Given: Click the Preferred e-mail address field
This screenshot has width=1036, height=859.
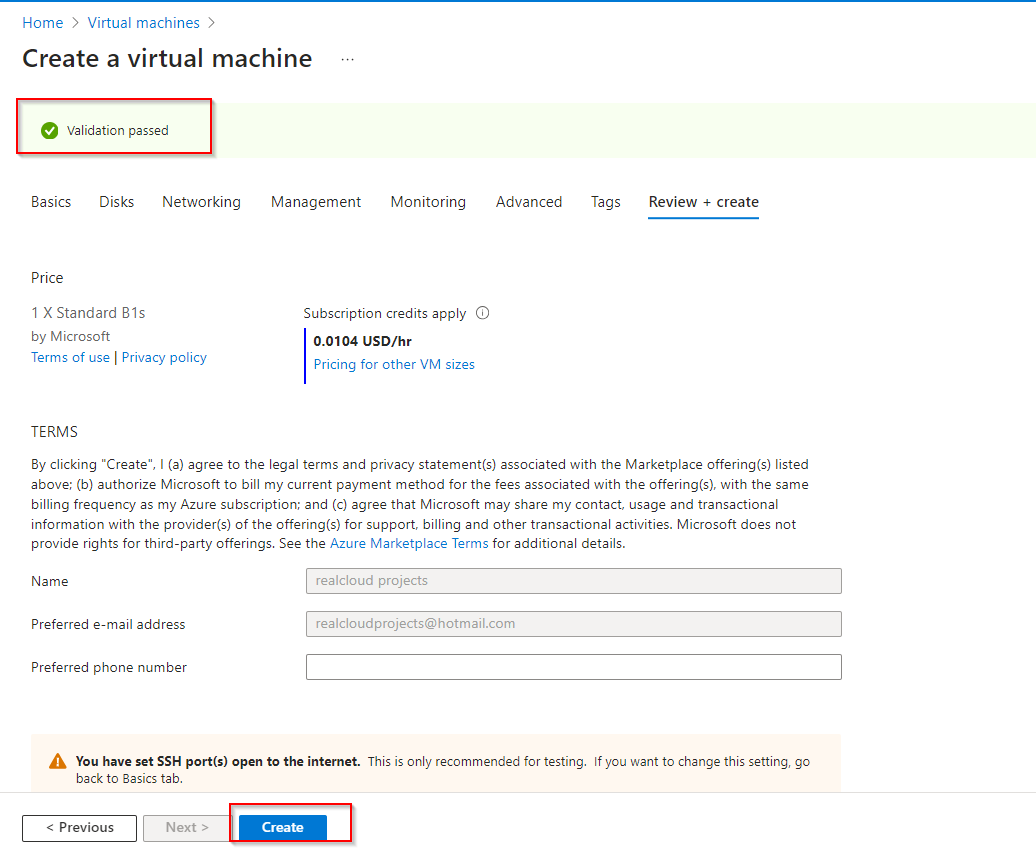Looking at the screenshot, I should 574,624.
